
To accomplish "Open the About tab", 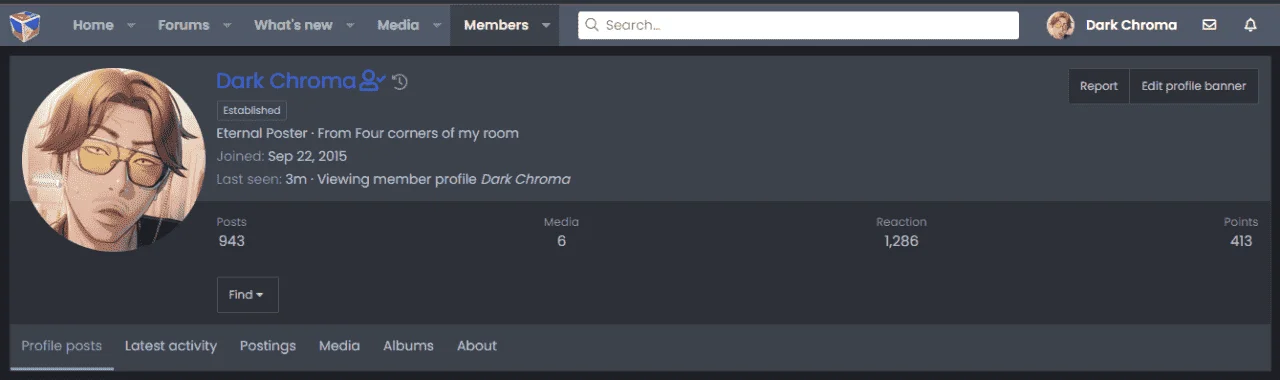I will (477, 346).
